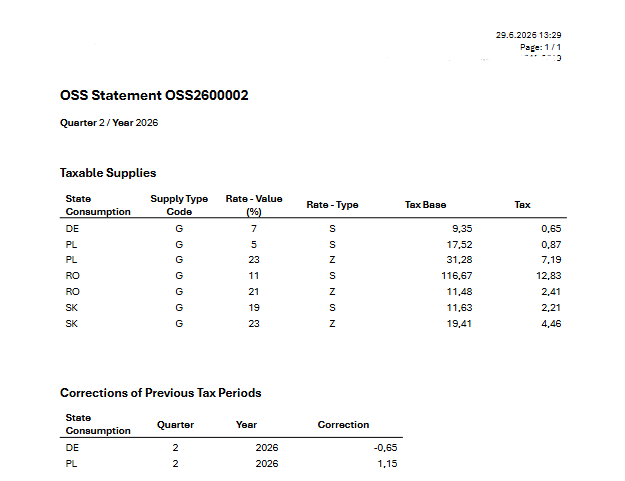Click the timestamp '29.6.2026 13:29'
This screenshot has height=481, width=625.
pos(529,35)
